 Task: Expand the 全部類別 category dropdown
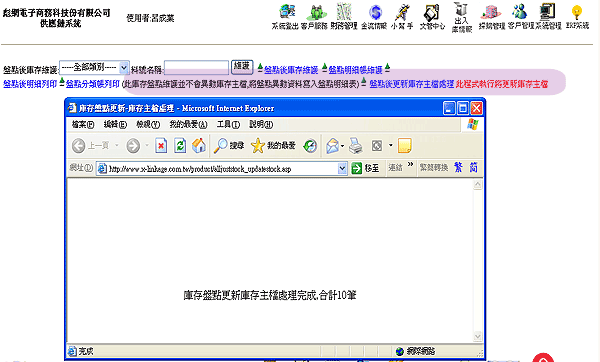coord(124,68)
